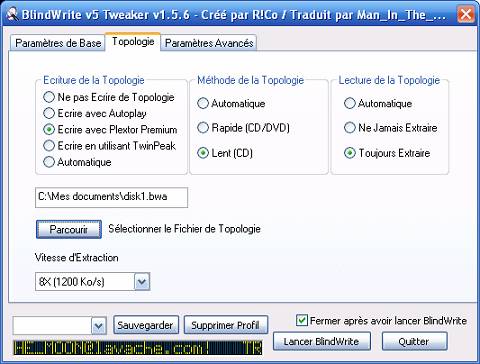Select Automatique under Lecture de la Topologie

[378, 103]
